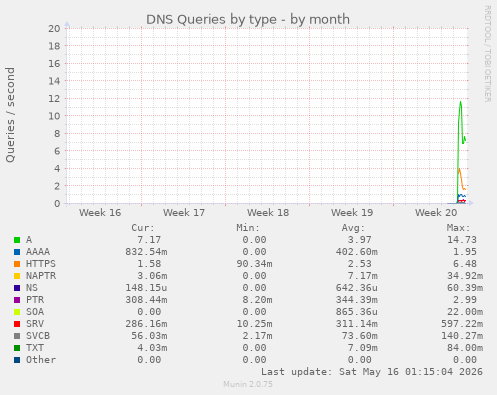The width and height of the screenshot is (497, 395).
Task: Click the green A query peak on the graph
Action: point(460,102)
